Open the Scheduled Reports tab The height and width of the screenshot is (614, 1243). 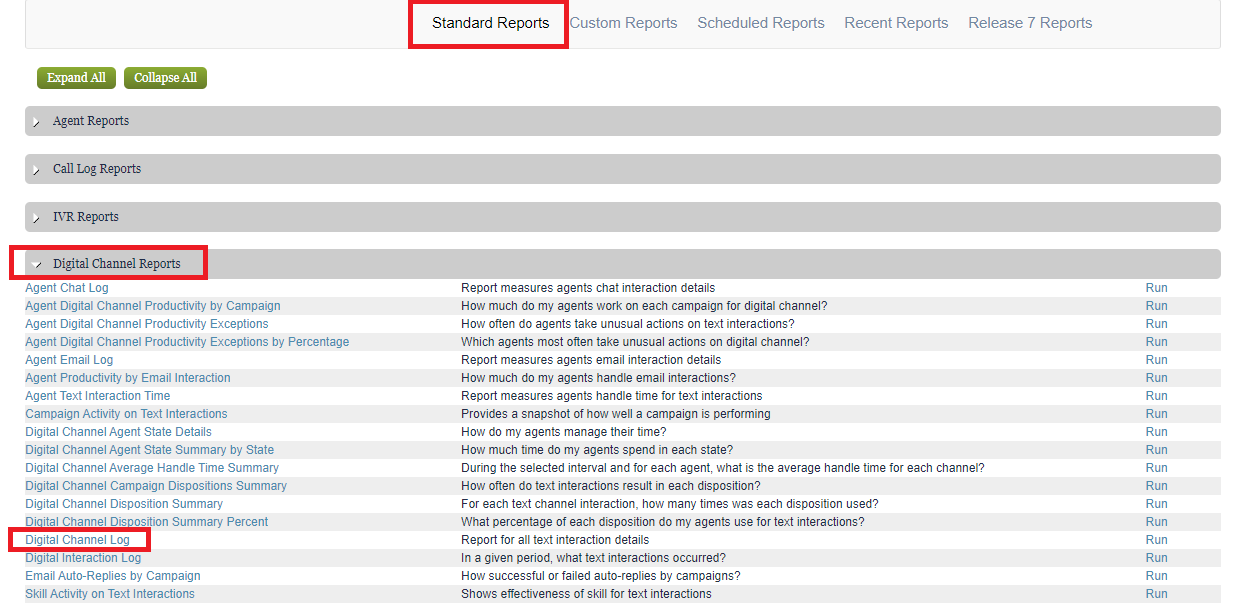coord(761,23)
